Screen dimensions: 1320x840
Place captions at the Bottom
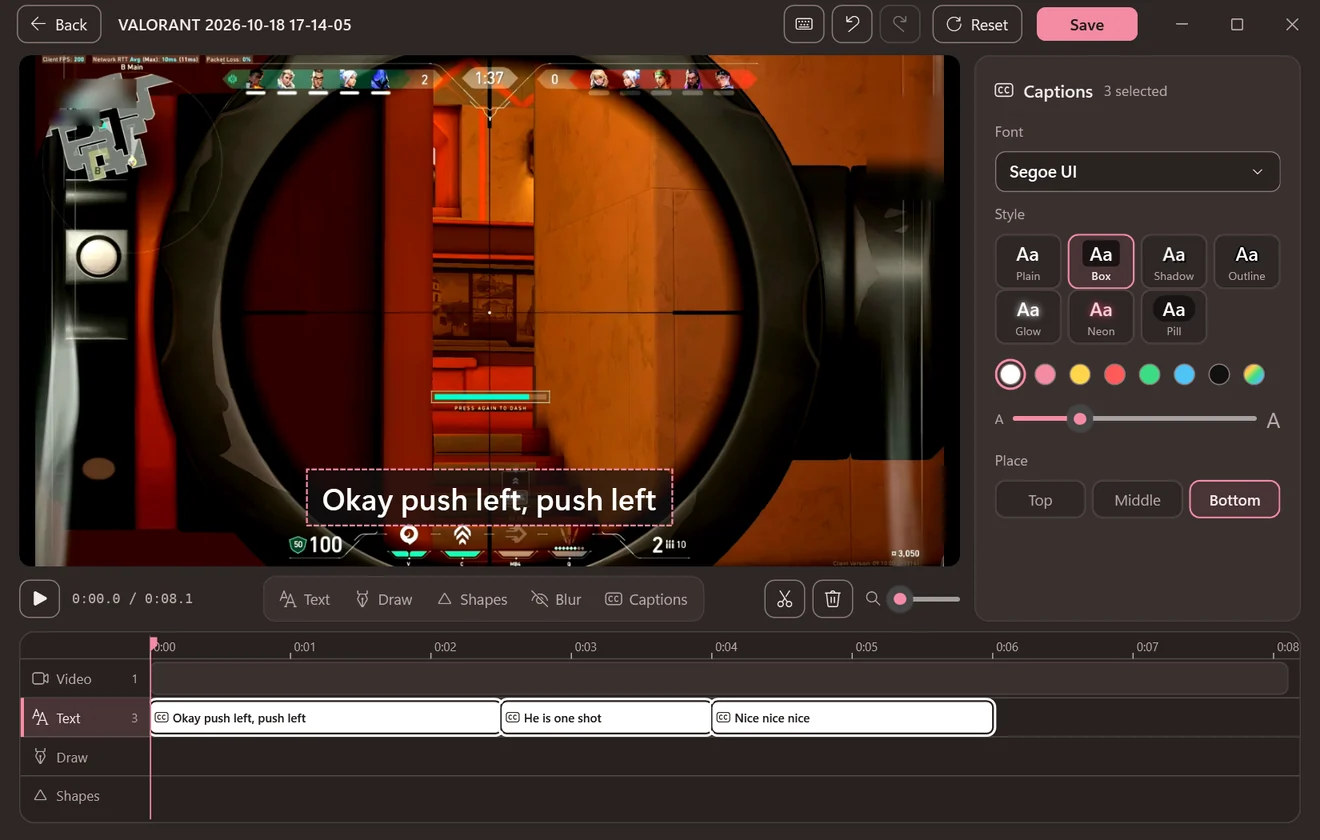[x=1235, y=500]
